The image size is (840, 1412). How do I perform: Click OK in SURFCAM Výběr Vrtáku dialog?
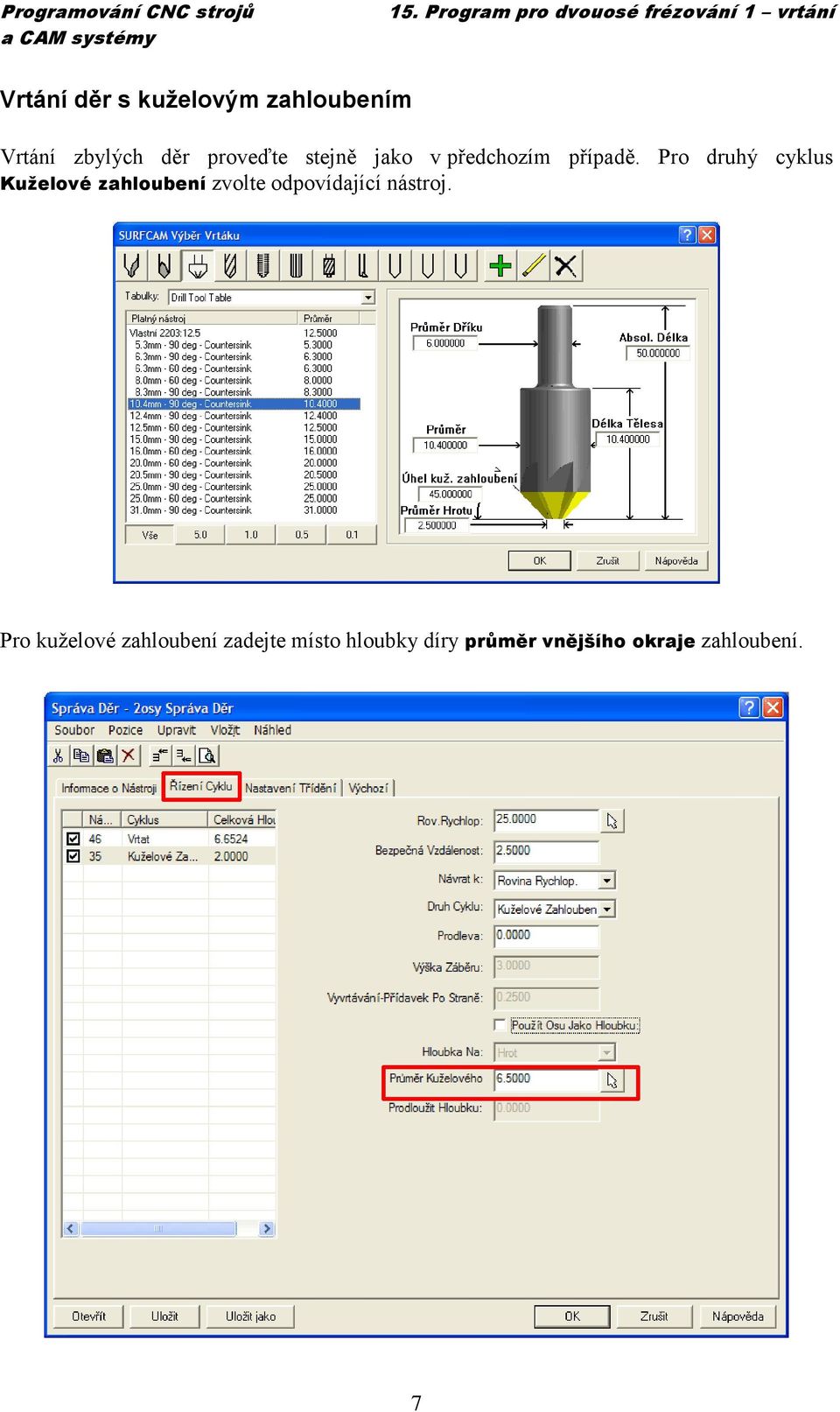(x=540, y=561)
